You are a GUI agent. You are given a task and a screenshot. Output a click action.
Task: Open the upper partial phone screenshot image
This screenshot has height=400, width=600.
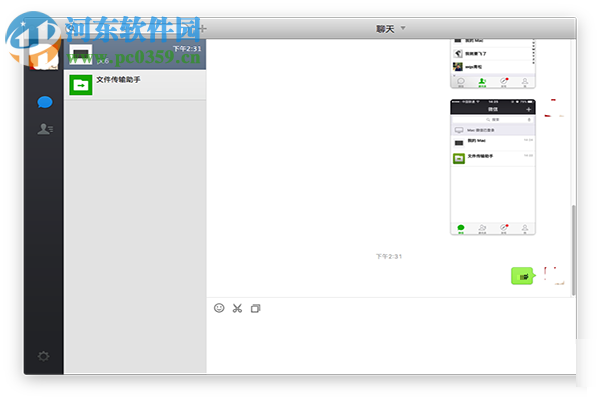pyautogui.click(x=493, y=64)
